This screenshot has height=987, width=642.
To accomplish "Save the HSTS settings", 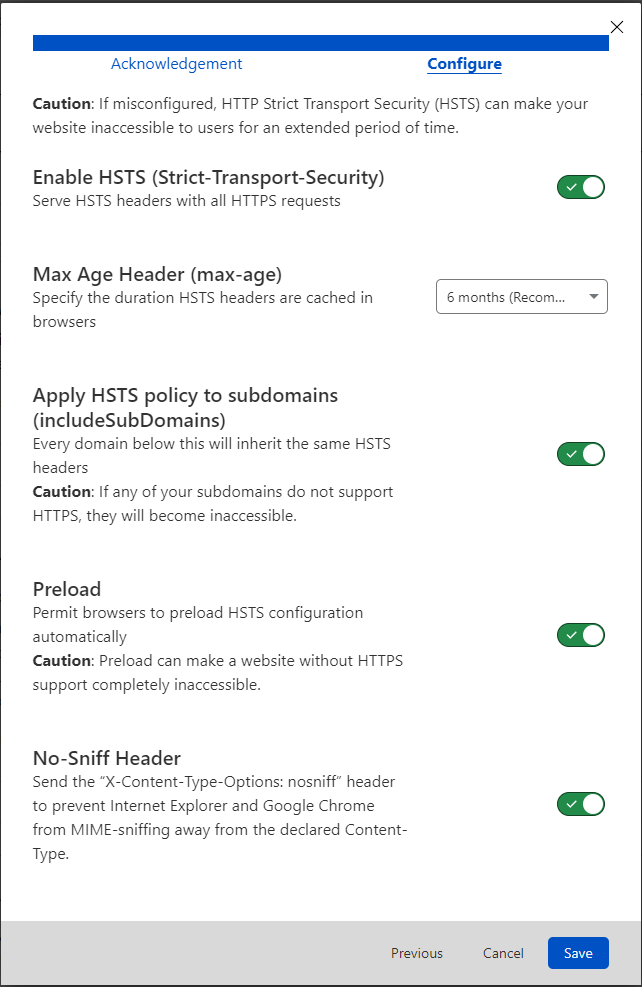I will (578, 953).
